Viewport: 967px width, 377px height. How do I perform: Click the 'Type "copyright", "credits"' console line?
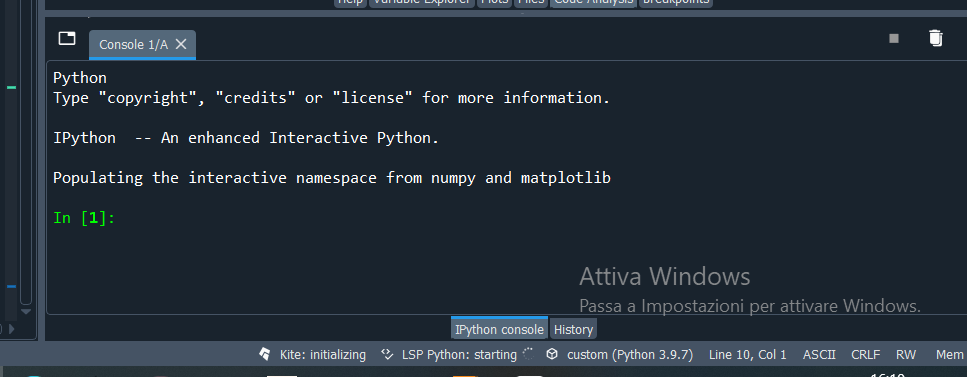331,98
